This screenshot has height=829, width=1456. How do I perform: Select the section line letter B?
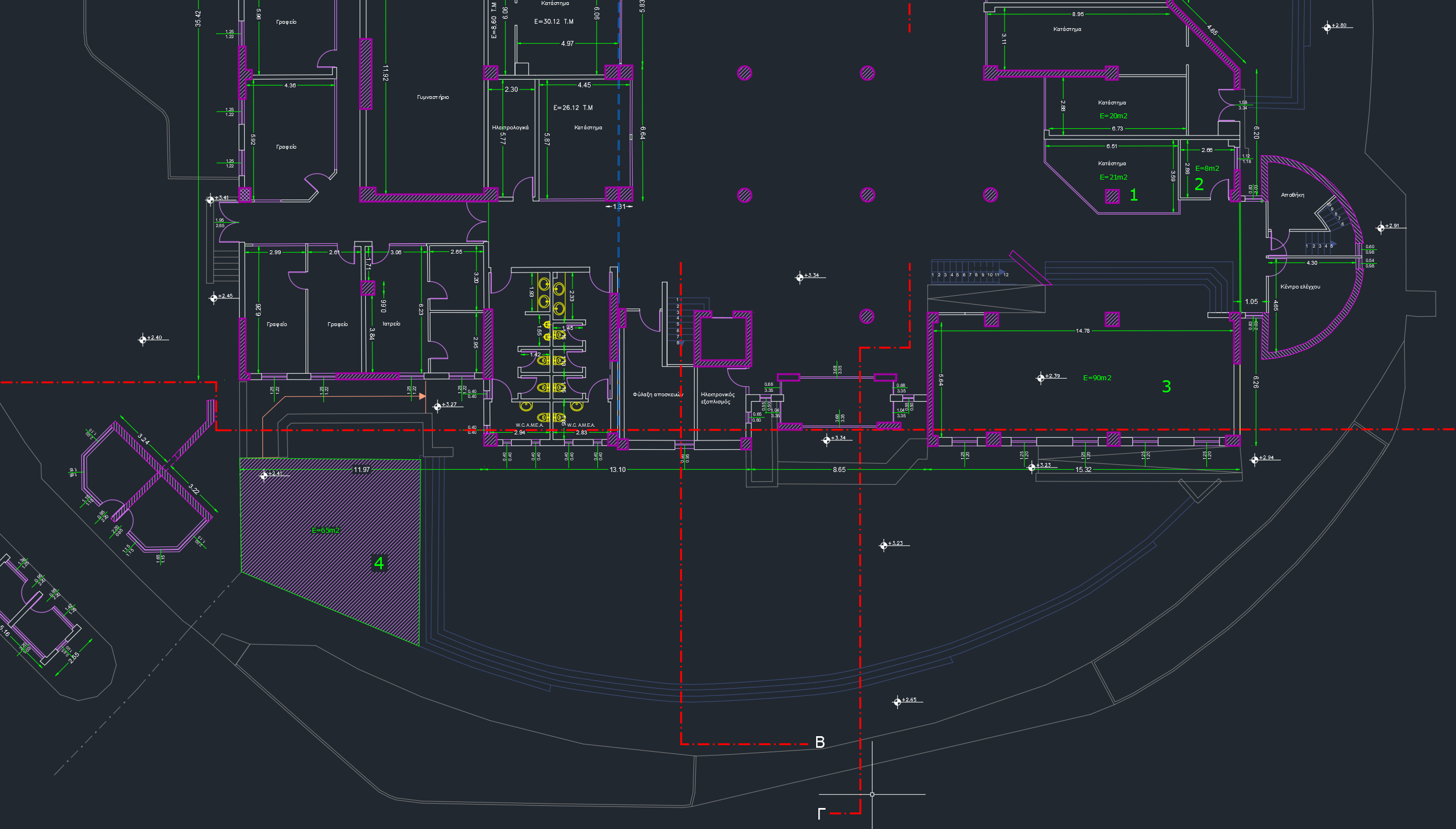click(819, 742)
